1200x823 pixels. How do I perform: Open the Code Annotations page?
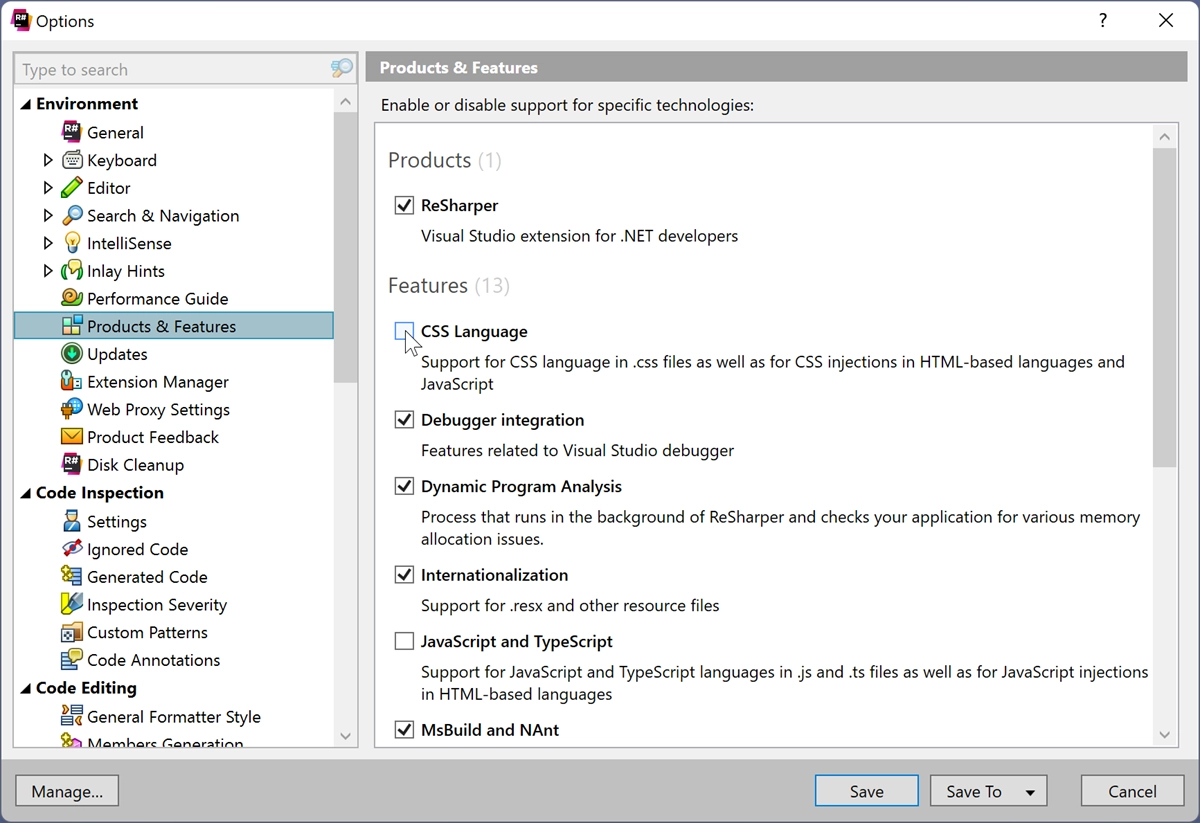(153, 660)
